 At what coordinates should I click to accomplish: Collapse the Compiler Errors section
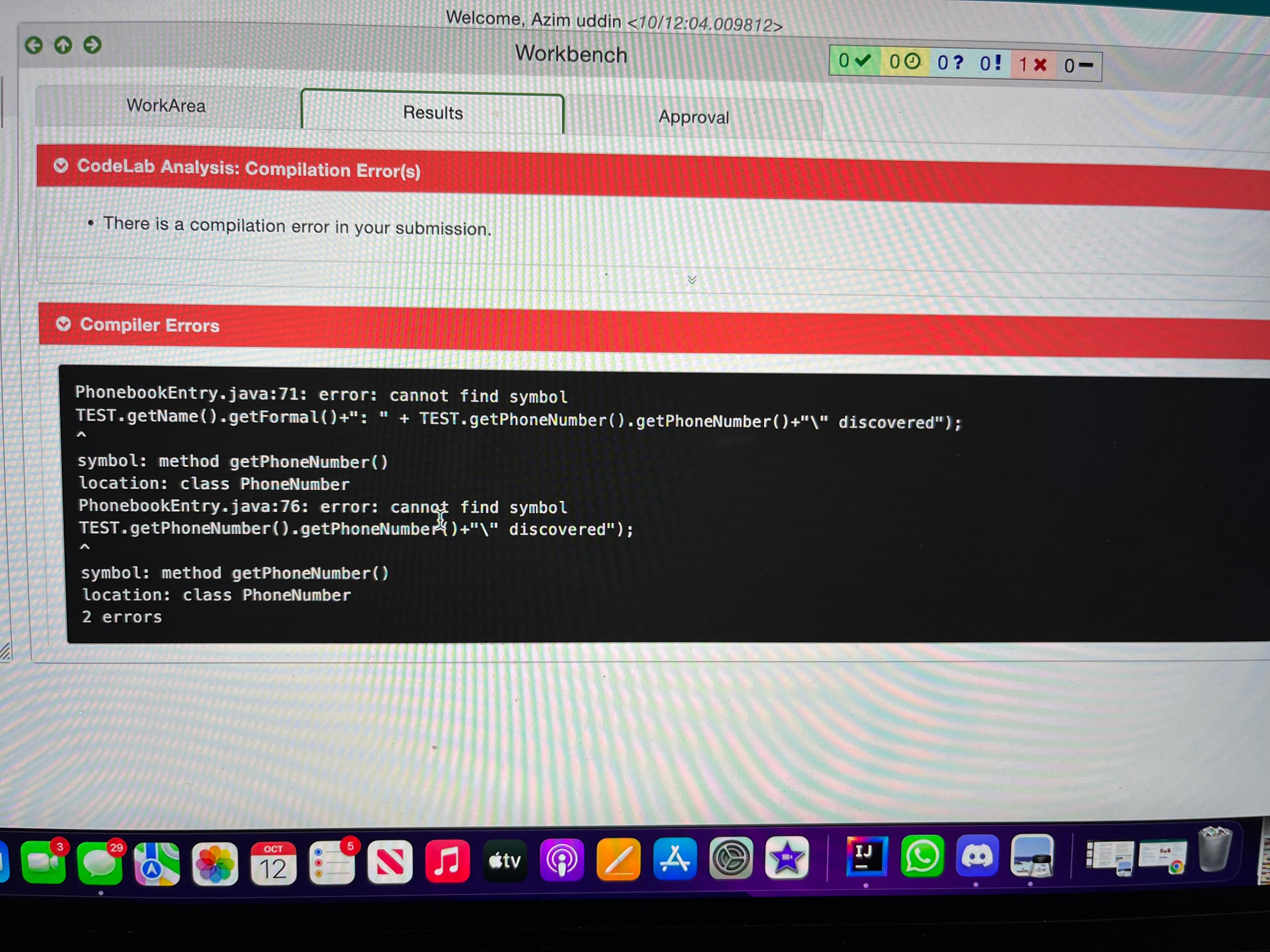[63, 324]
